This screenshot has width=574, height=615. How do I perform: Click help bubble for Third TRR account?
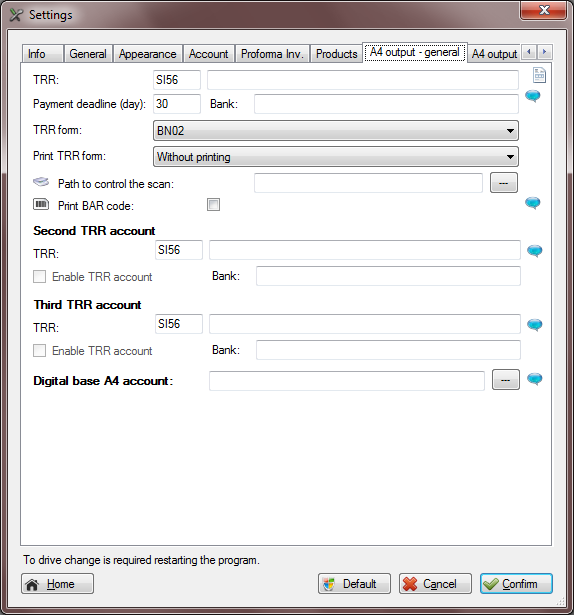[x=534, y=325]
